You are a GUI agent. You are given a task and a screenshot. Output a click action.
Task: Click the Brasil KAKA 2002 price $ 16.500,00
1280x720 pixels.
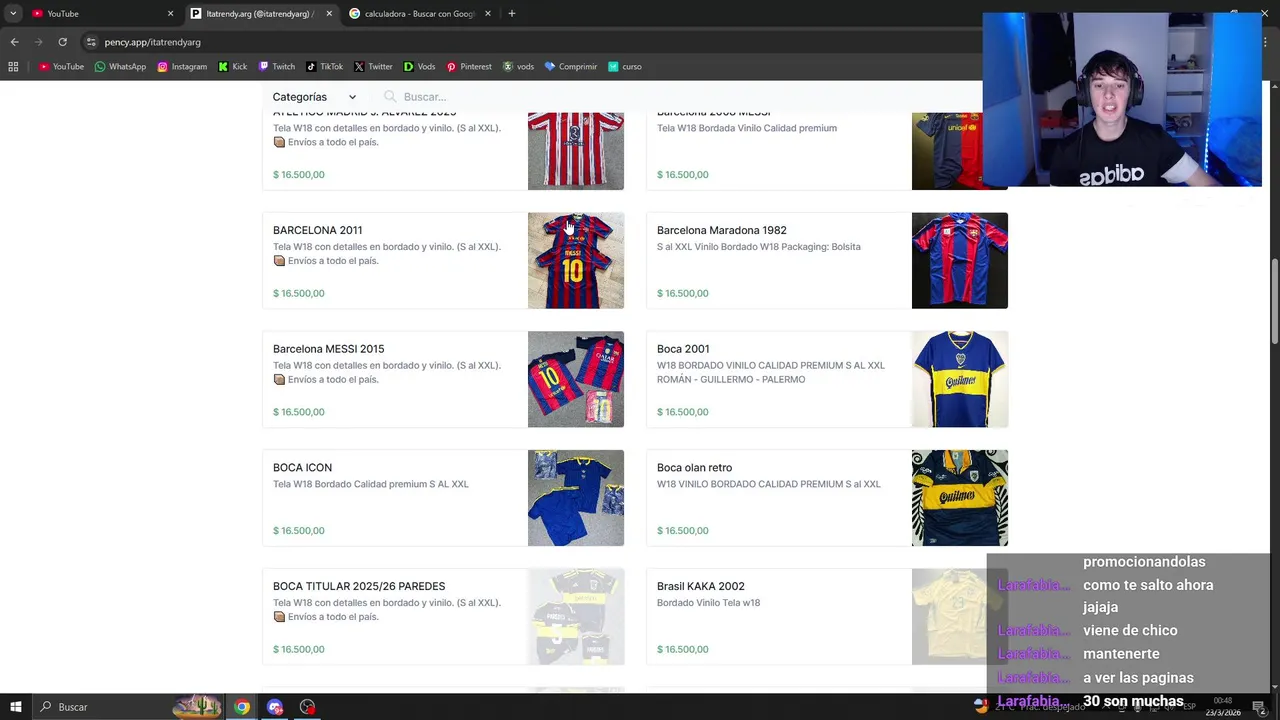click(x=683, y=650)
